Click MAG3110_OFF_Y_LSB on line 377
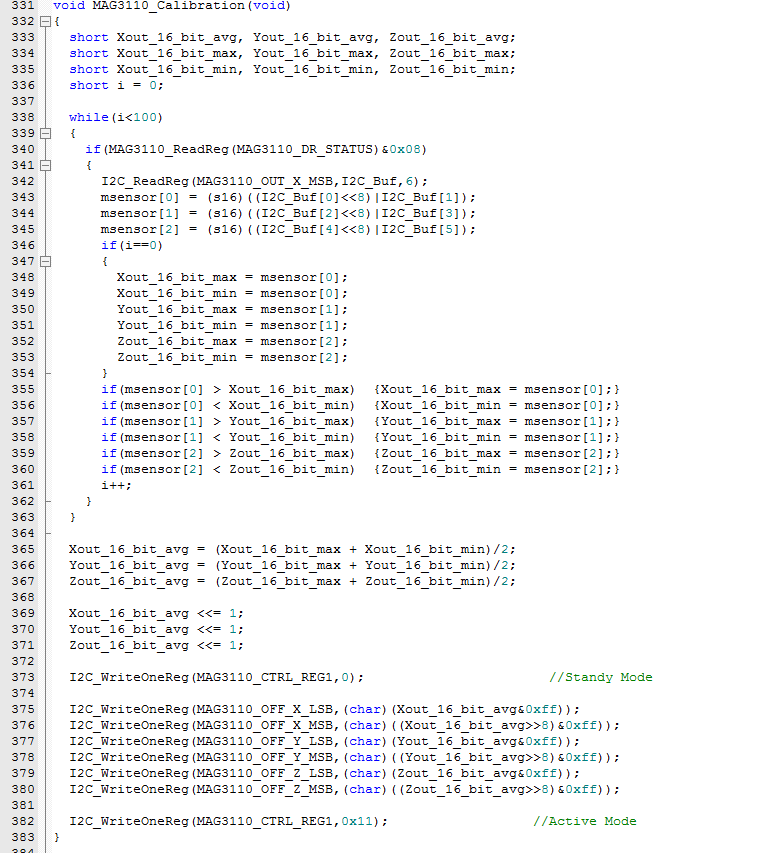783x853 pixels. point(264,741)
